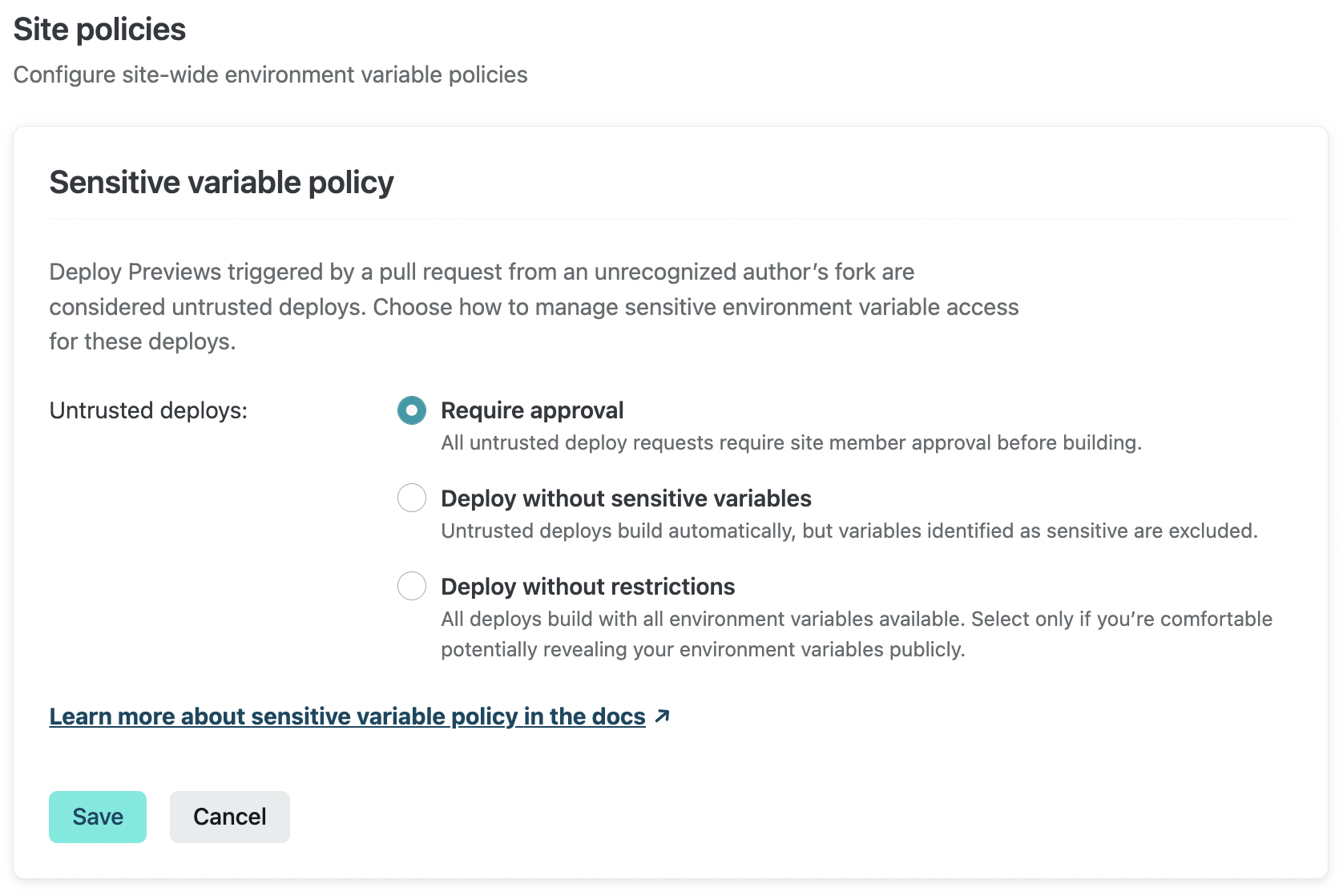The height and width of the screenshot is (896, 1343).
Task: Open Learn more about sensitive variable policy link
Action: click(x=347, y=716)
